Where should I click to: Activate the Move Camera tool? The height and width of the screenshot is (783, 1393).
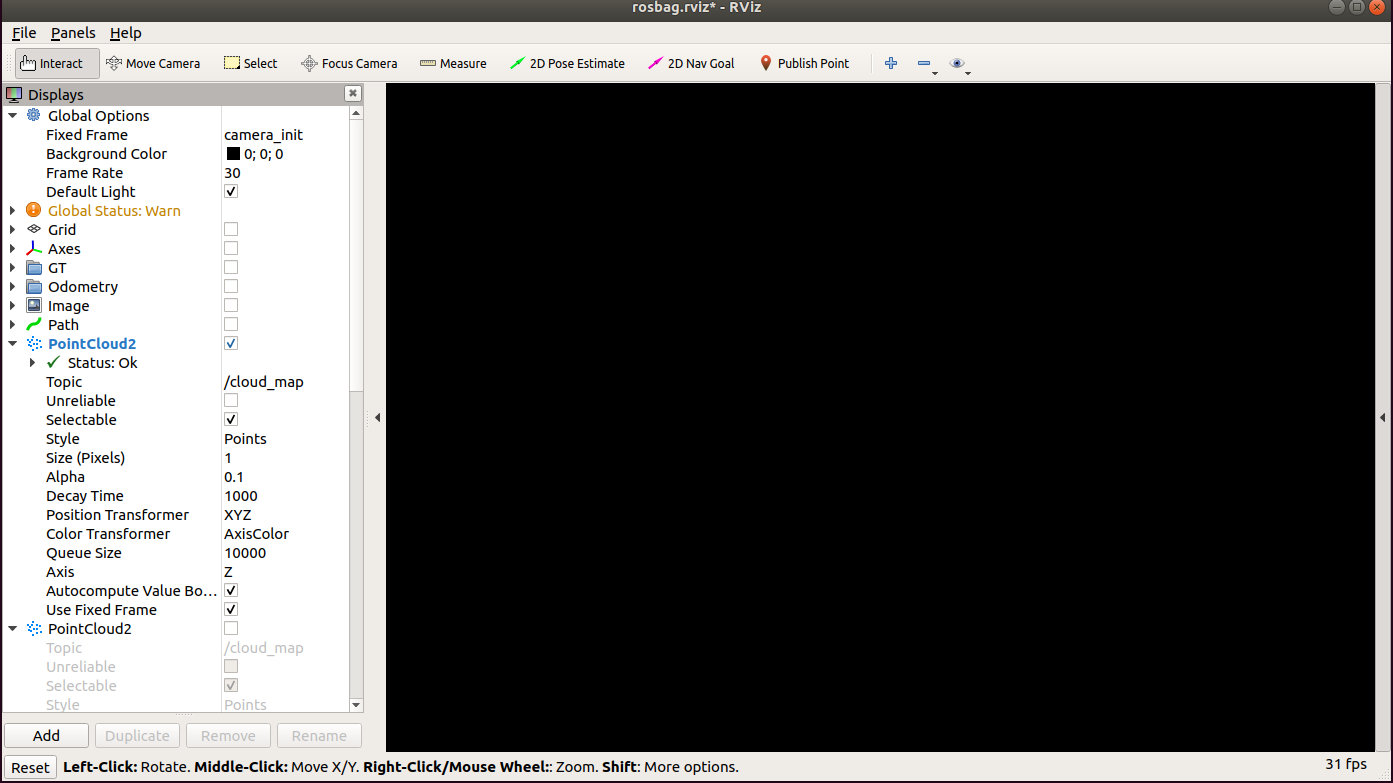pos(153,62)
